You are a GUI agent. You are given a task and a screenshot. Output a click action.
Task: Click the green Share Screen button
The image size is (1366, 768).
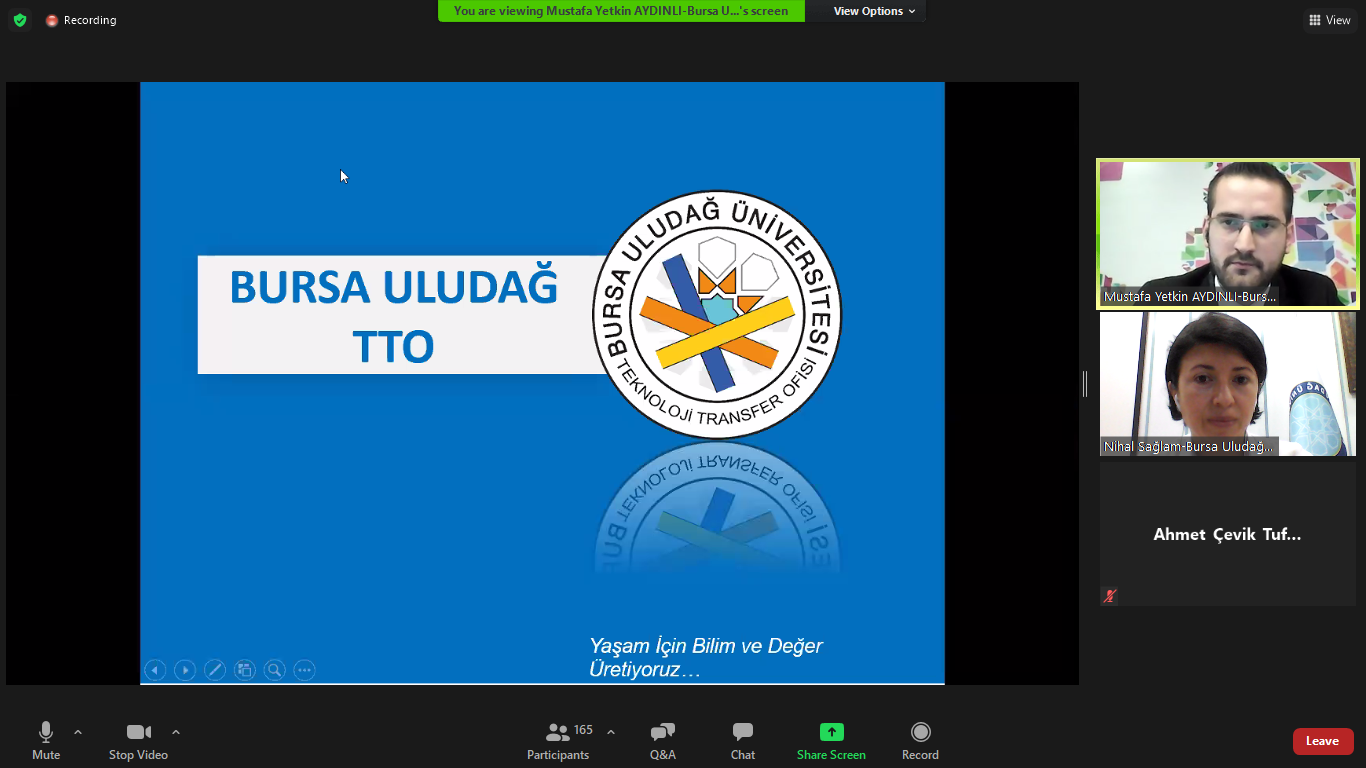pos(831,741)
